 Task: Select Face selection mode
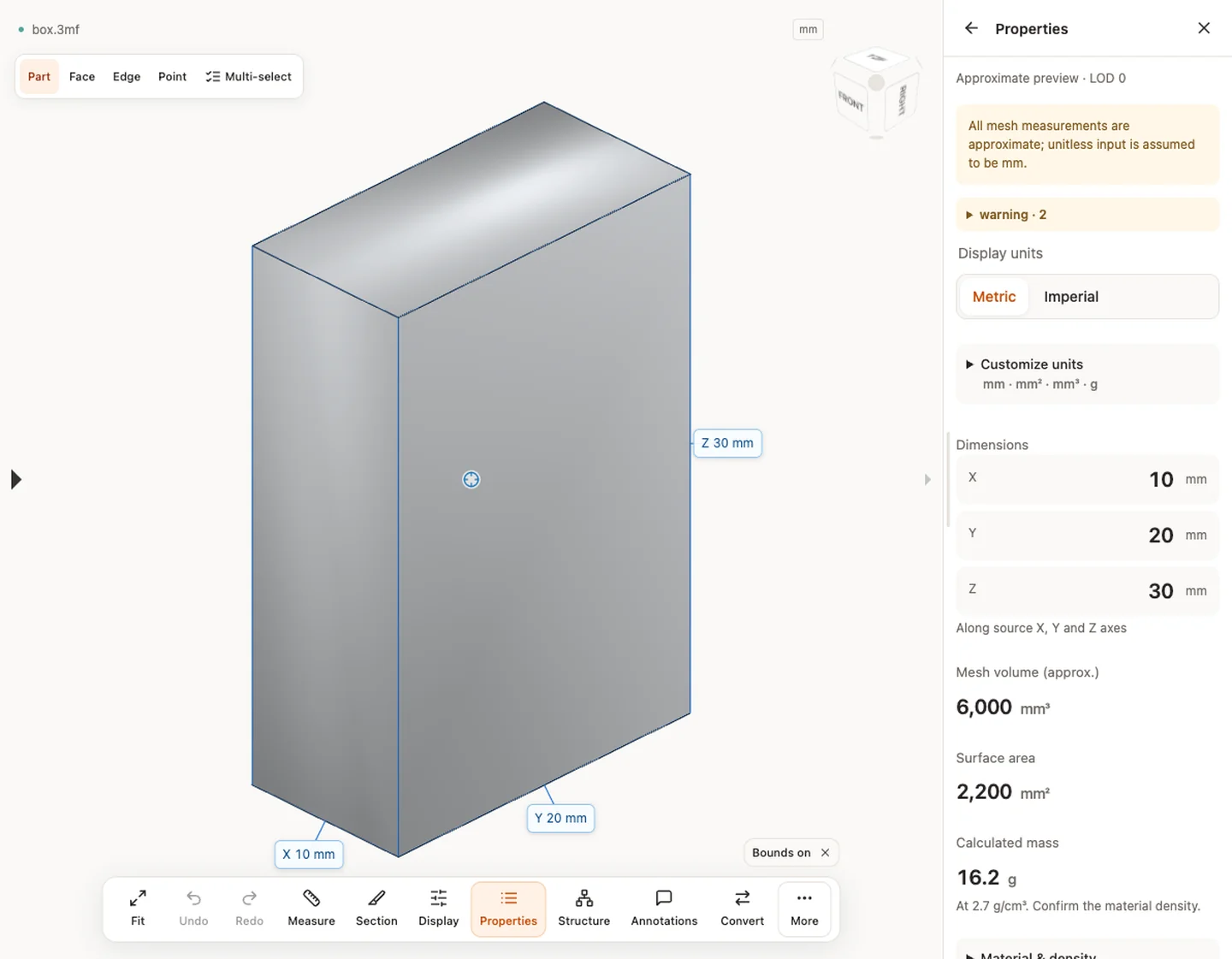click(82, 77)
